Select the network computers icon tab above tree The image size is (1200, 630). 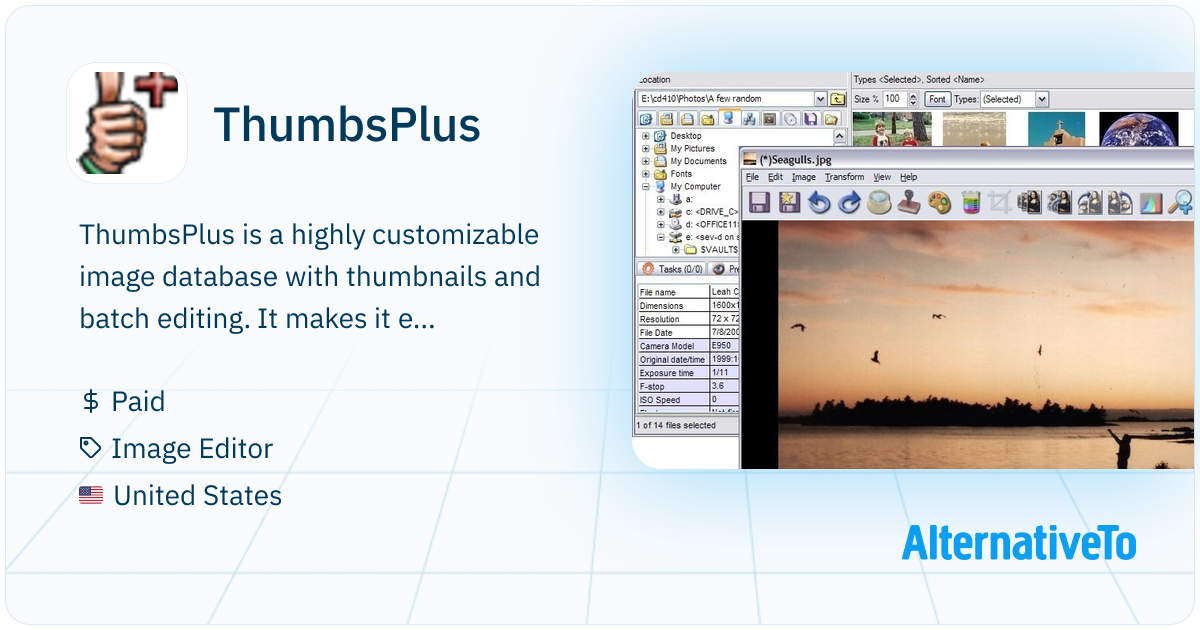pos(749,119)
